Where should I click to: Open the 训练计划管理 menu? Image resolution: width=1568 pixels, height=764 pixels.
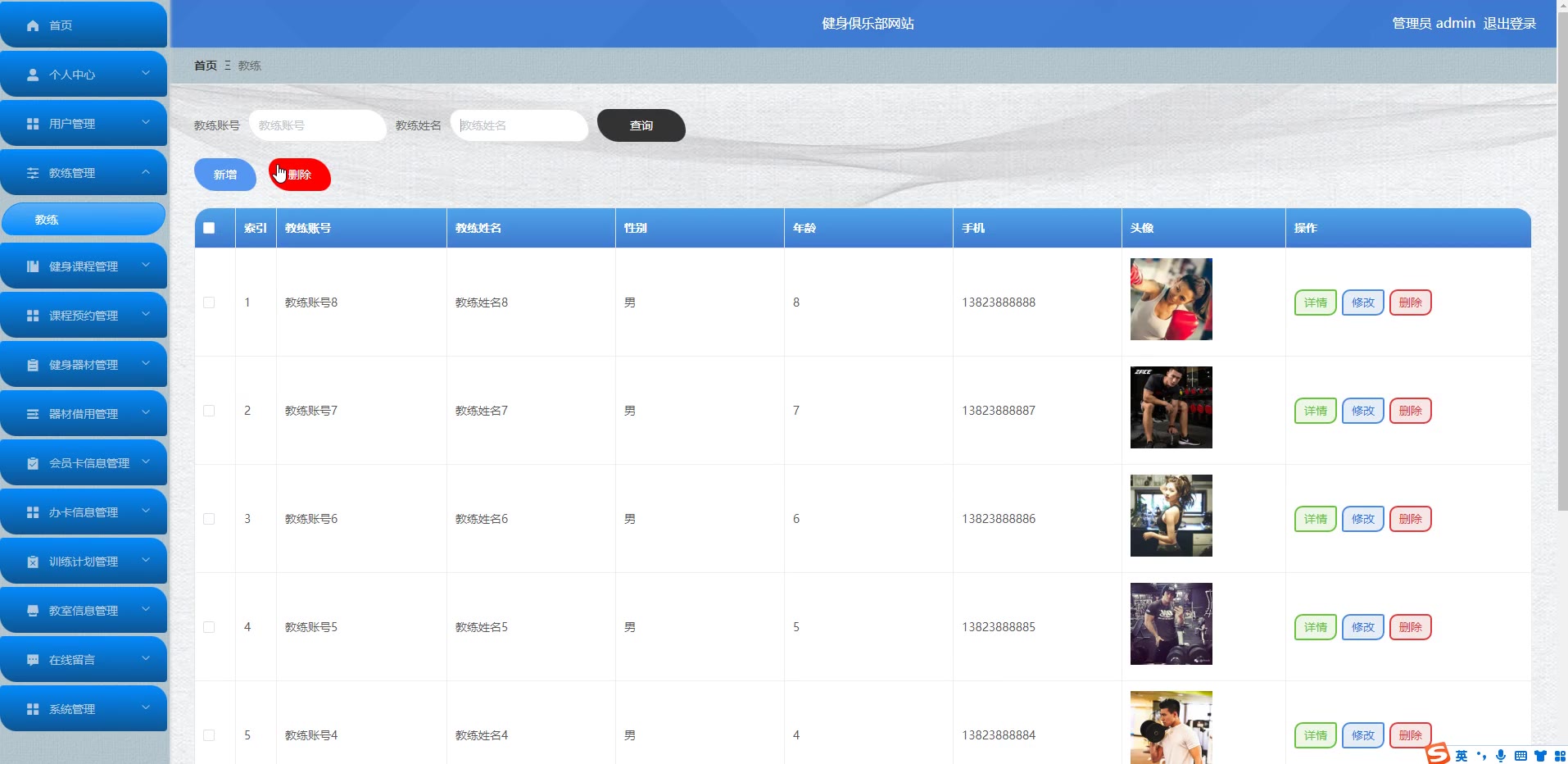coord(84,562)
